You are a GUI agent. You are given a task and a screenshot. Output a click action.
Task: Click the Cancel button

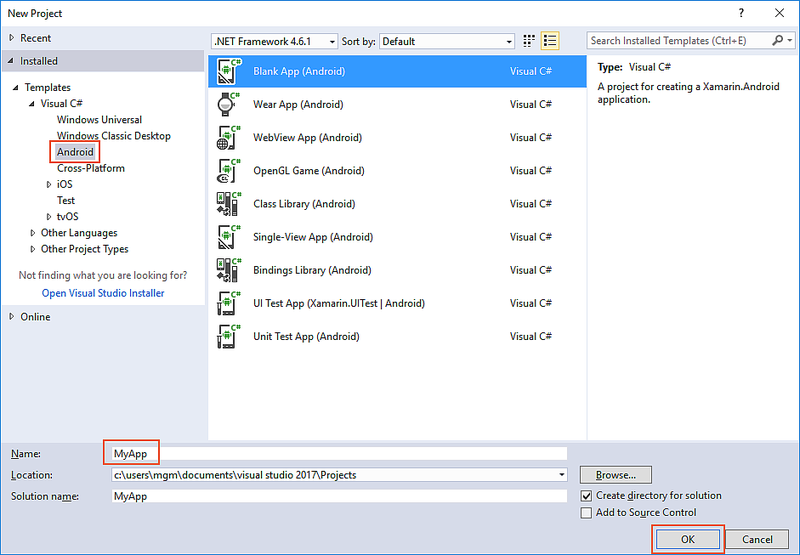pos(757,539)
